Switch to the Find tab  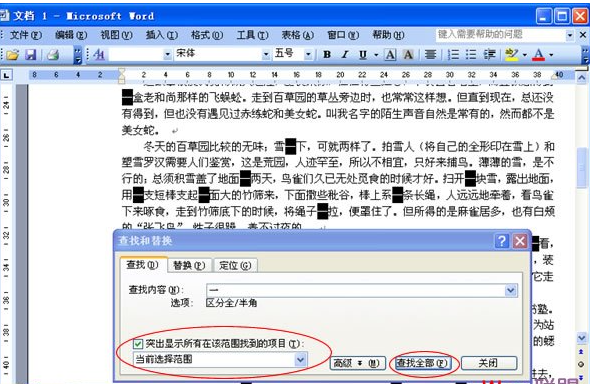[x=143, y=265]
